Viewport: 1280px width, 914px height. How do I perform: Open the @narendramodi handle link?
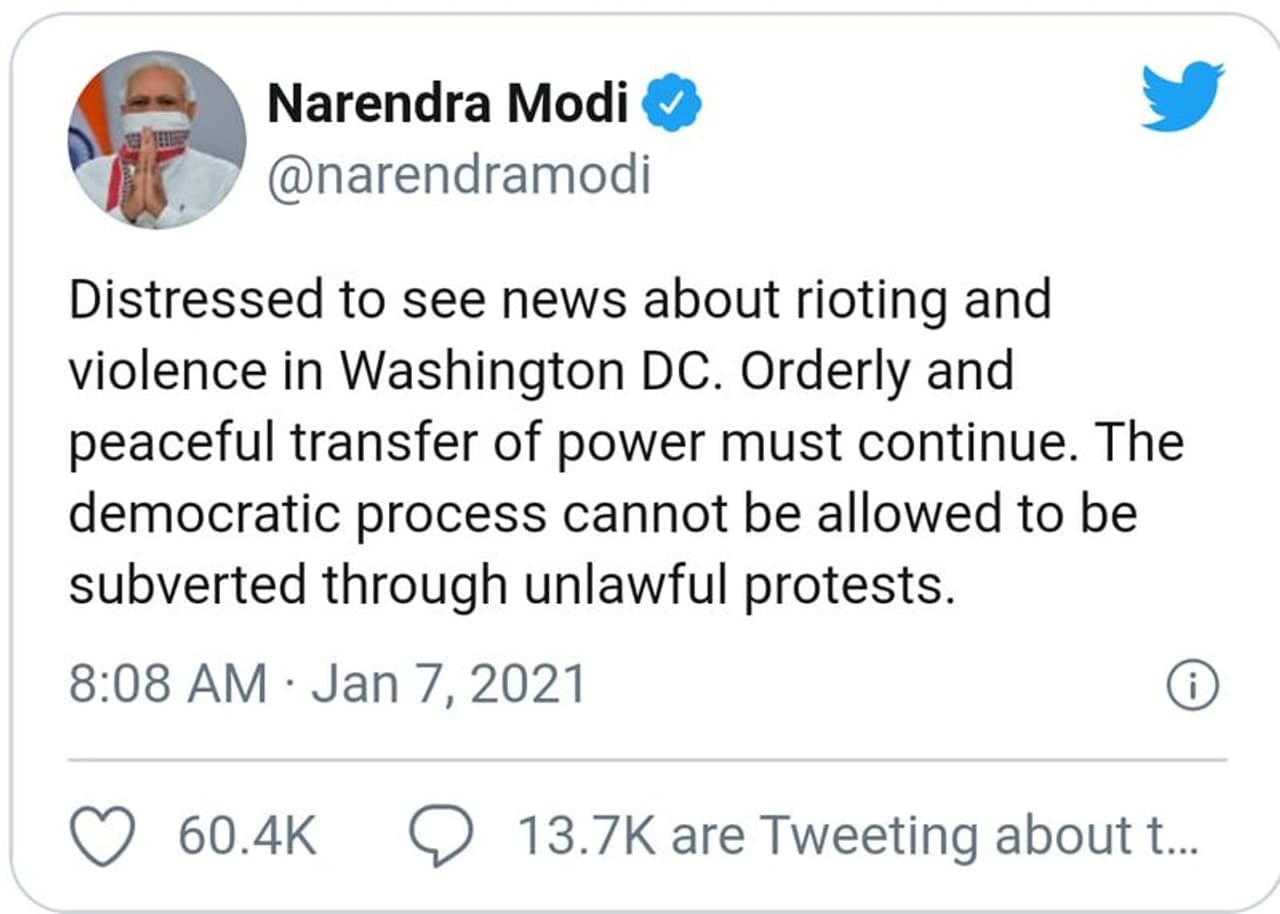click(x=459, y=176)
